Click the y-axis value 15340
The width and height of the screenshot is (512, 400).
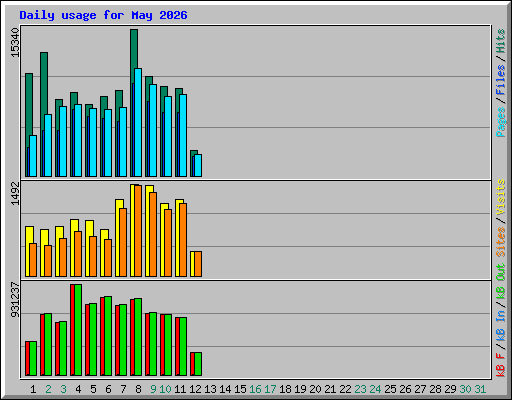point(15,43)
